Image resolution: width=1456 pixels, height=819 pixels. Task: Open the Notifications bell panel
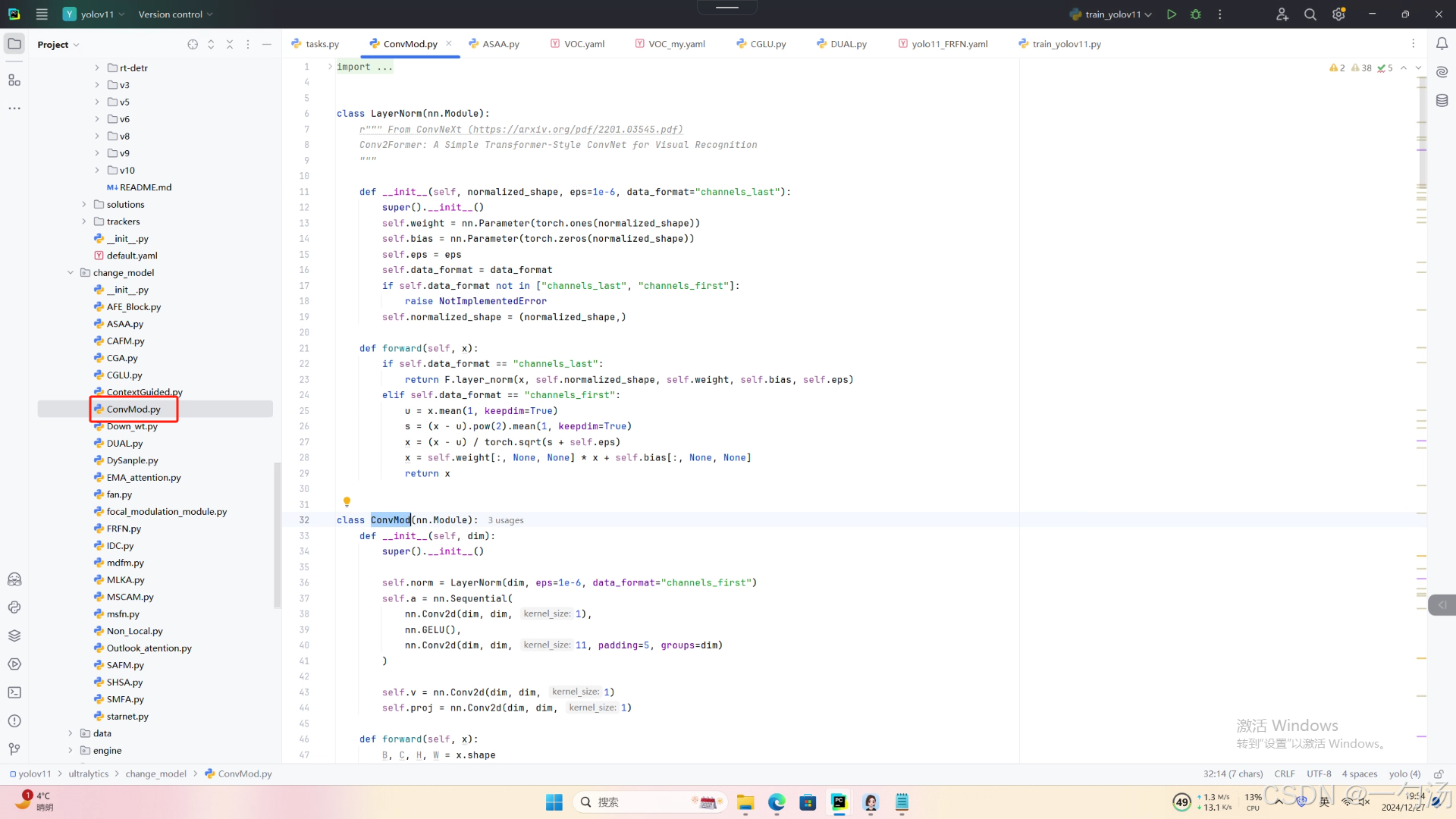click(1442, 44)
